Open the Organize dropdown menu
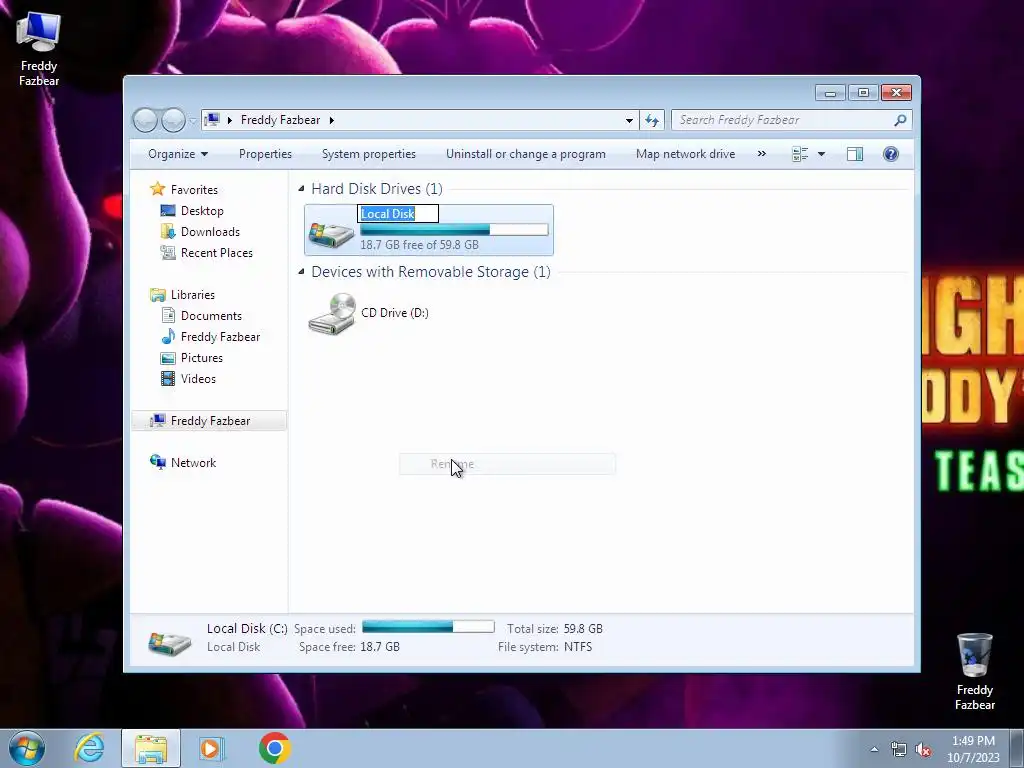1024x768 pixels. click(178, 154)
